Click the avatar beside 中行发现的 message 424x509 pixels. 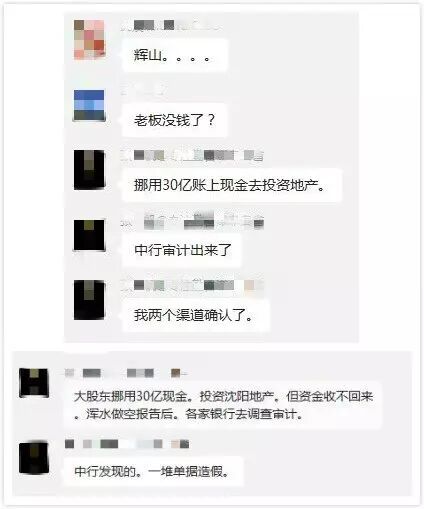[34, 458]
